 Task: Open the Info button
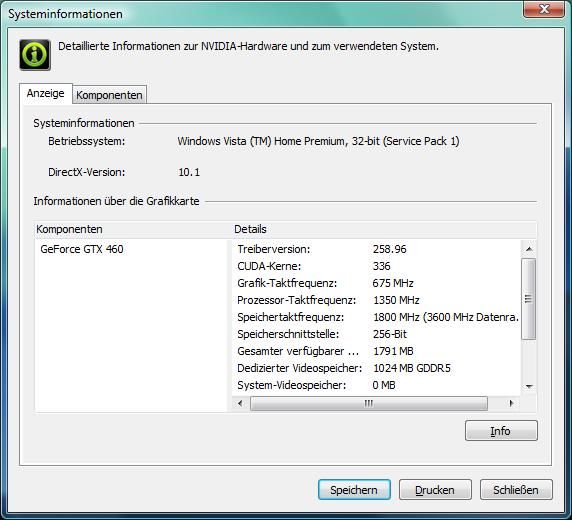501,431
